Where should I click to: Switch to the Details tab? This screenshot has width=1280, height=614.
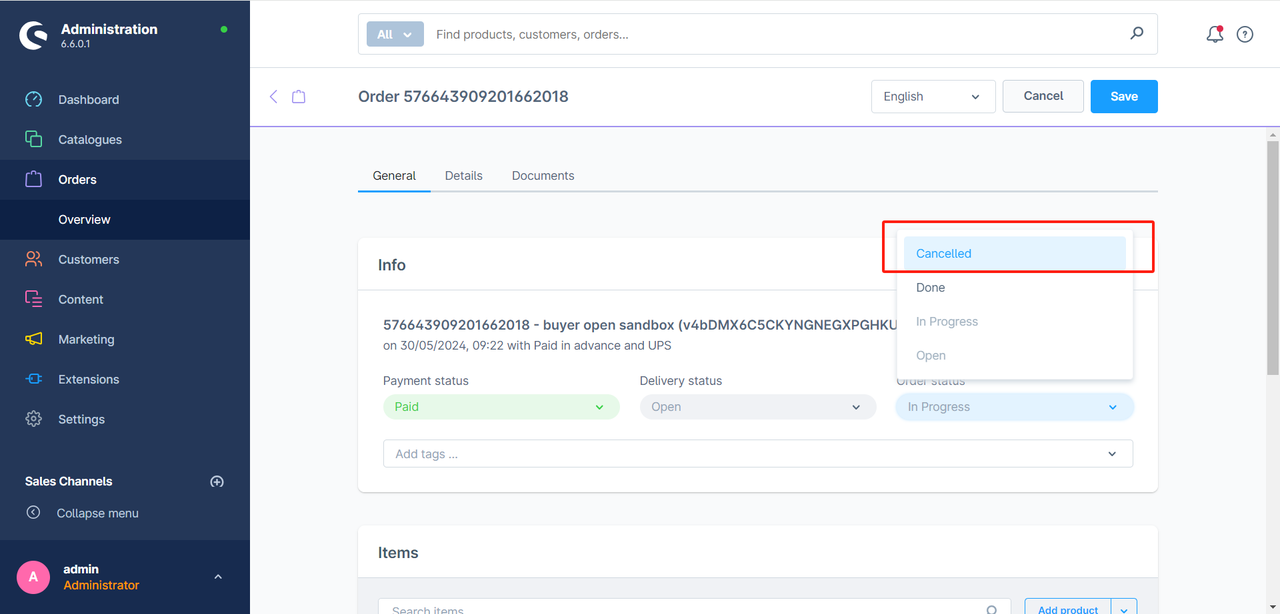point(464,176)
